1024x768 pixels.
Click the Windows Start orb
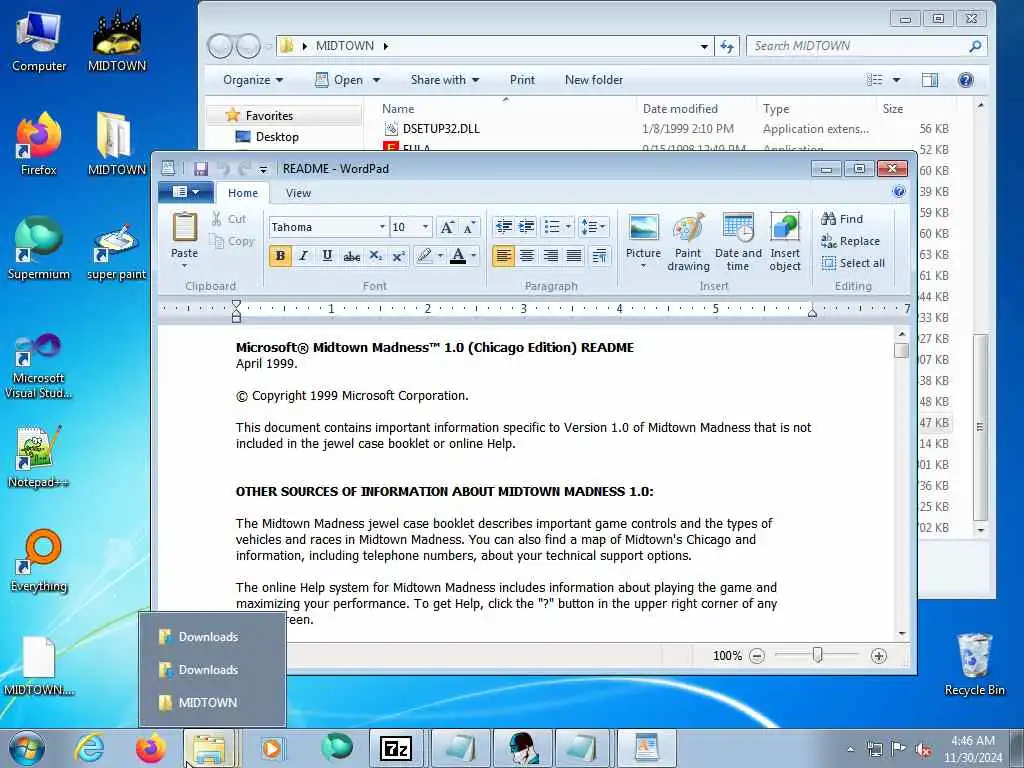(27, 748)
